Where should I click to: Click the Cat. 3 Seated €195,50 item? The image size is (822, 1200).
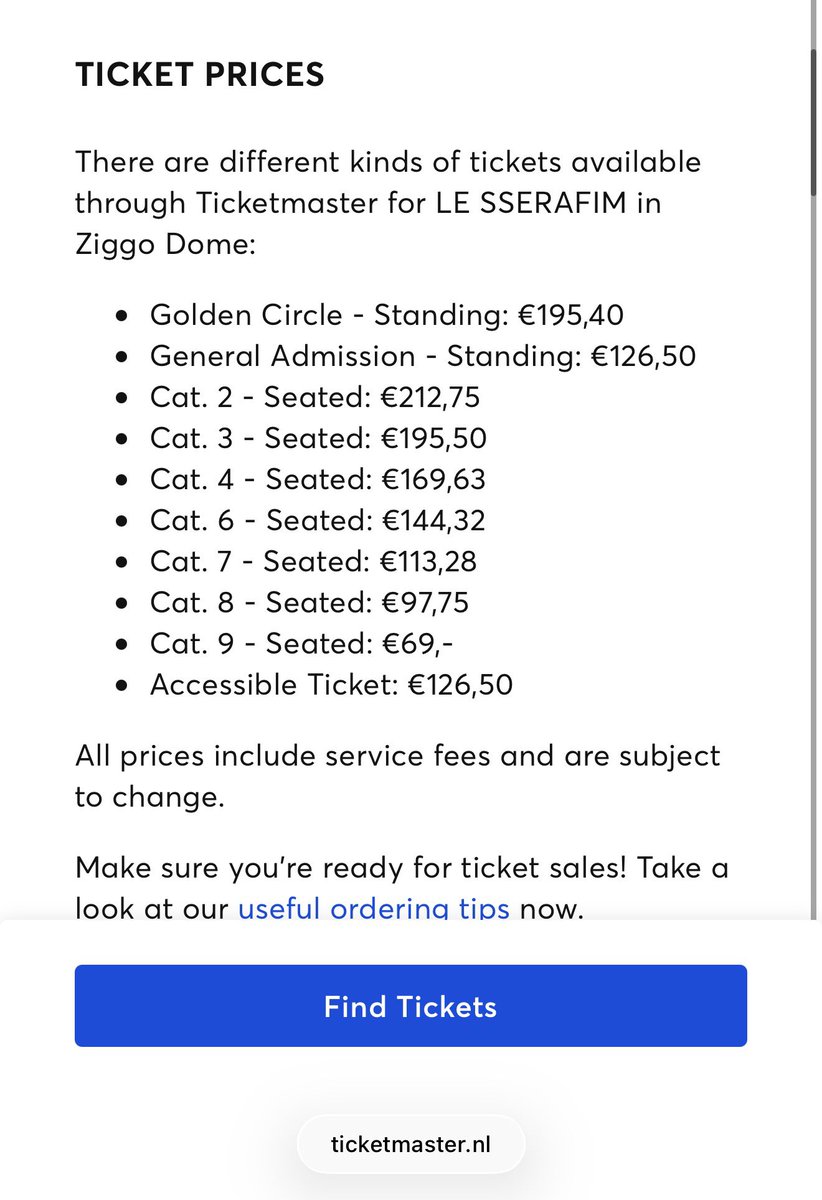coord(318,438)
